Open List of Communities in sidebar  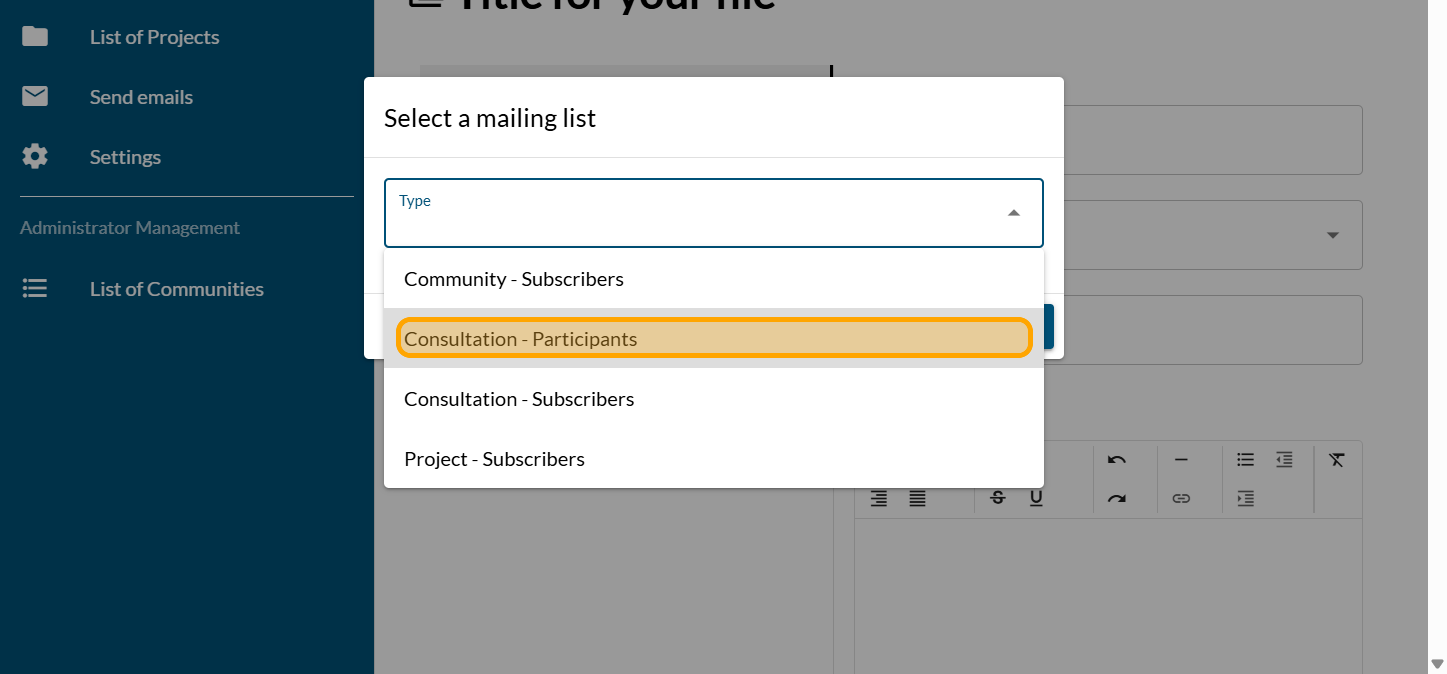pyautogui.click(x=176, y=289)
